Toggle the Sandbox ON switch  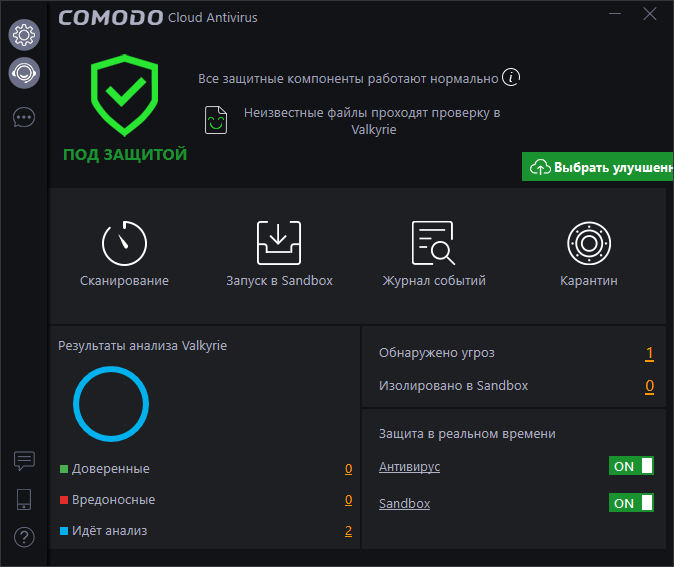631,503
